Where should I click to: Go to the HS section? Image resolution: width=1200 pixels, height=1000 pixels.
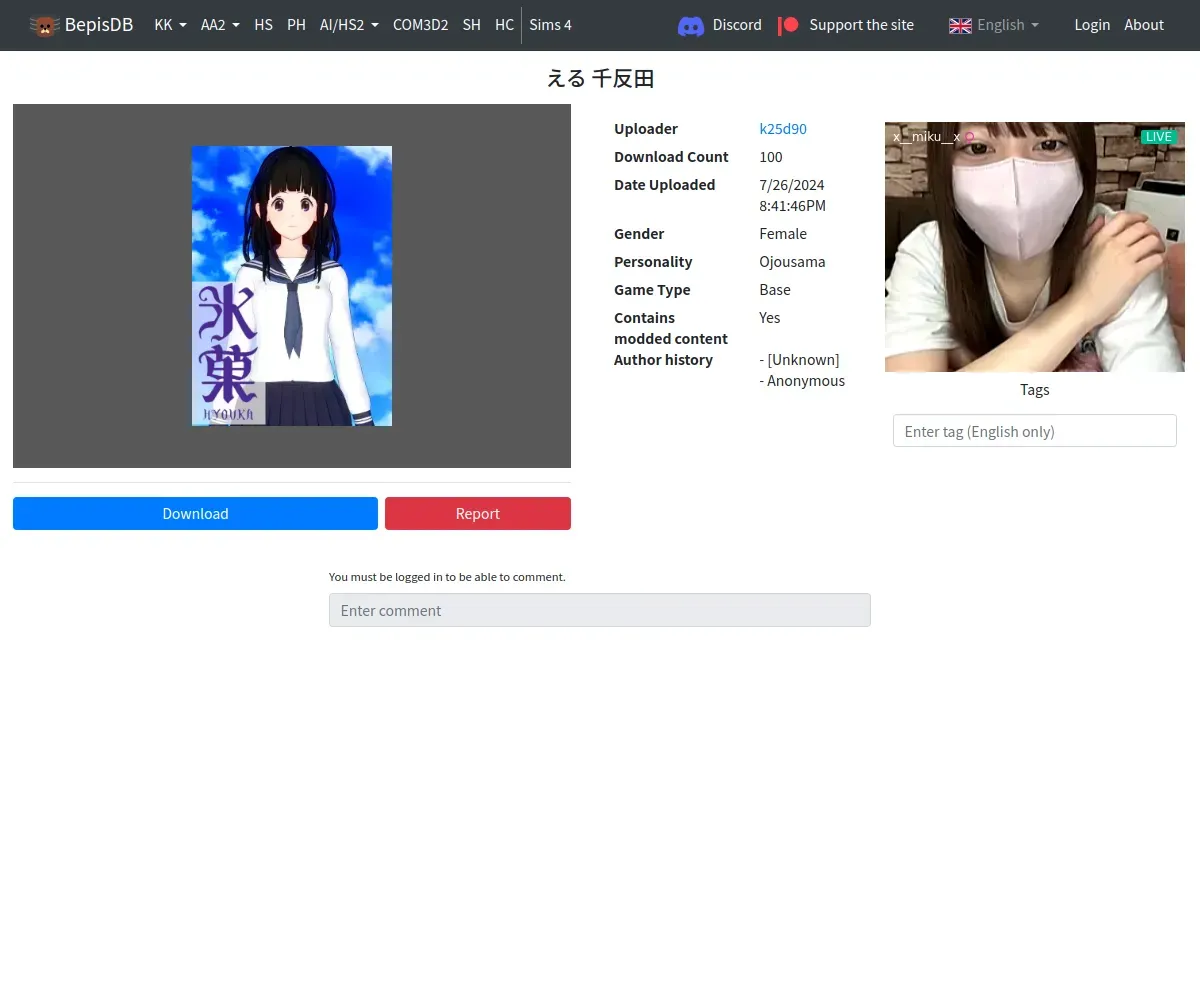[x=263, y=25]
